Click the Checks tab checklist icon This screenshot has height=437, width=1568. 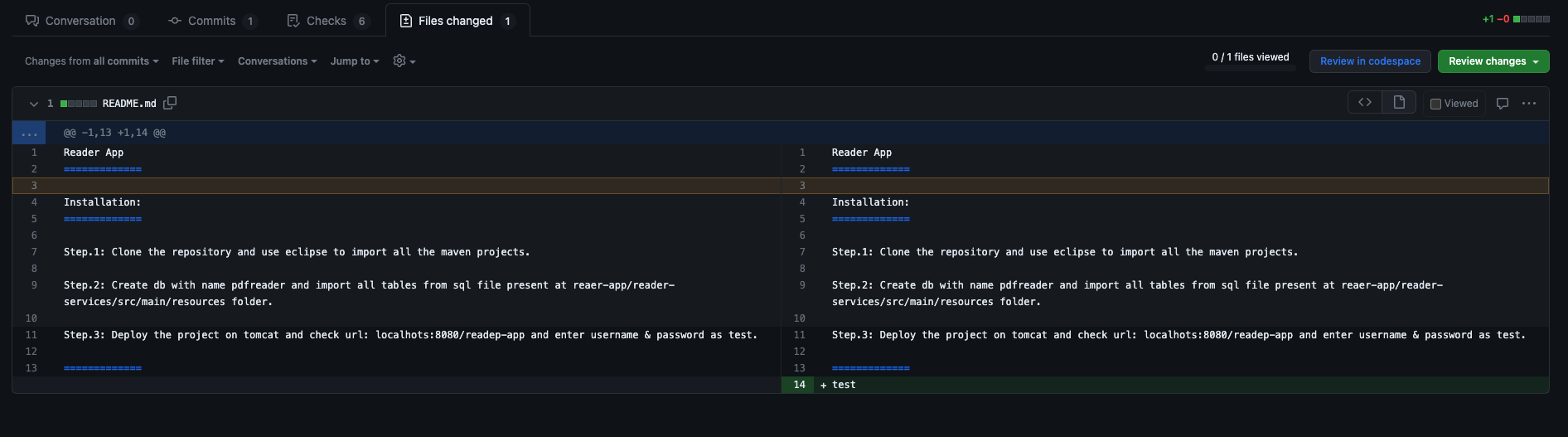tap(293, 21)
